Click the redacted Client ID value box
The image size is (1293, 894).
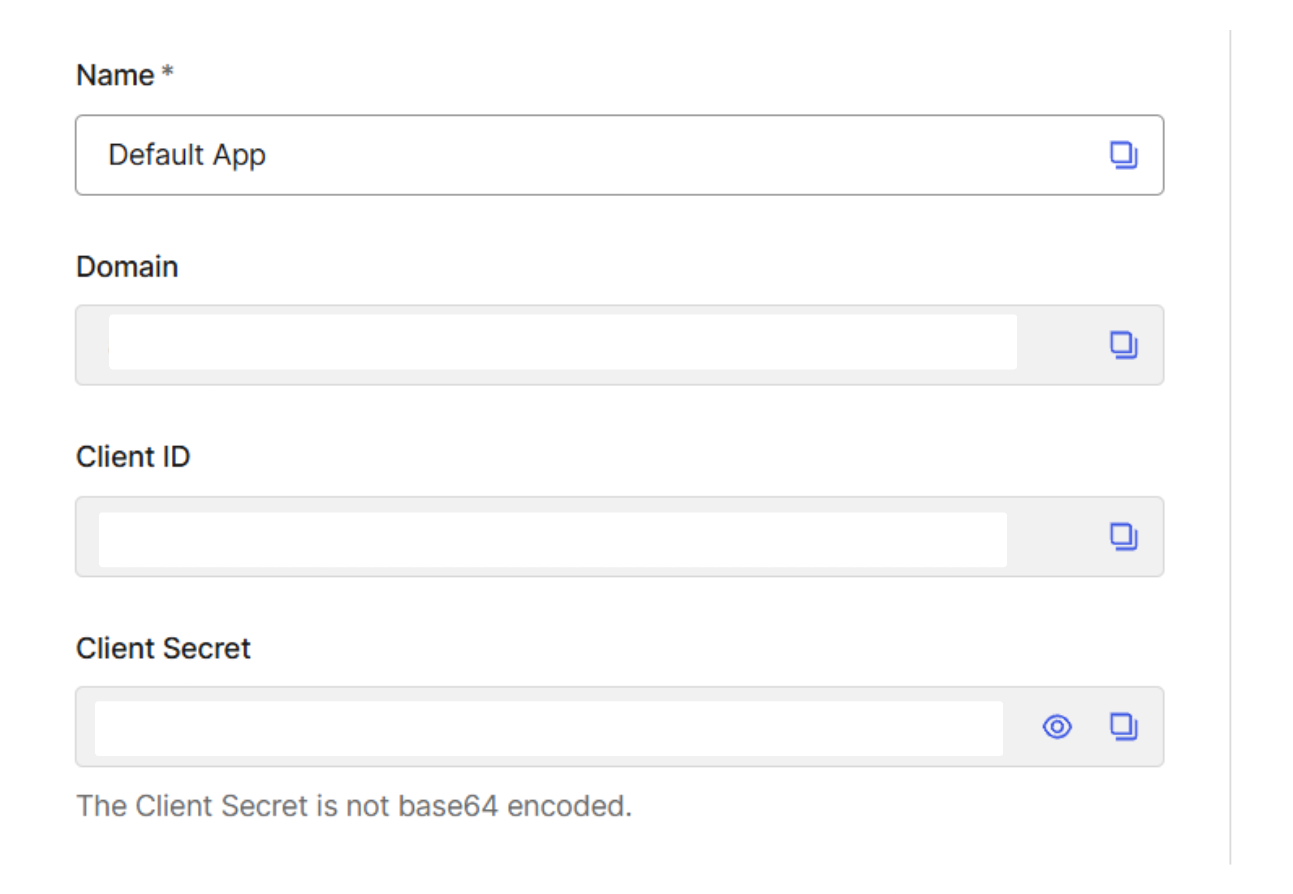tap(552, 540)
